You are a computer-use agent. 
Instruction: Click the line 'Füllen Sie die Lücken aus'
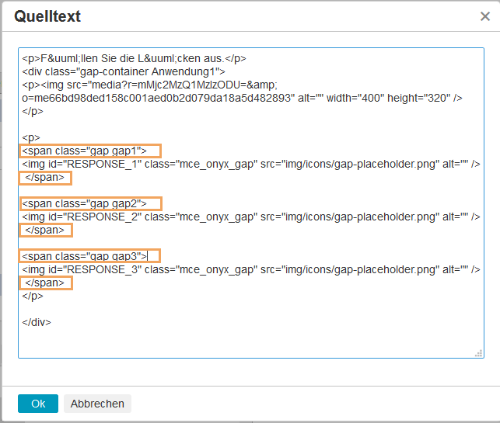pyautogui.click(x=134, y=58)
